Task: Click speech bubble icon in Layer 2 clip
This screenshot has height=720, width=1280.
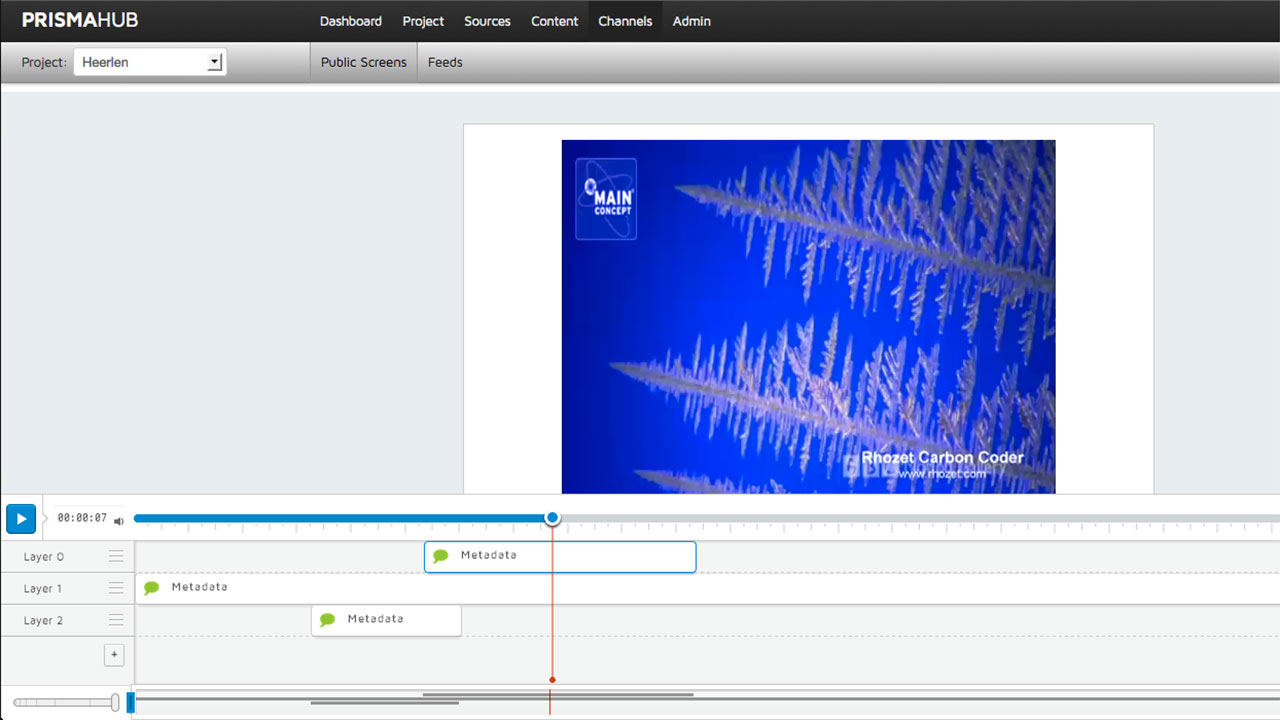Action: pos(327,620)
